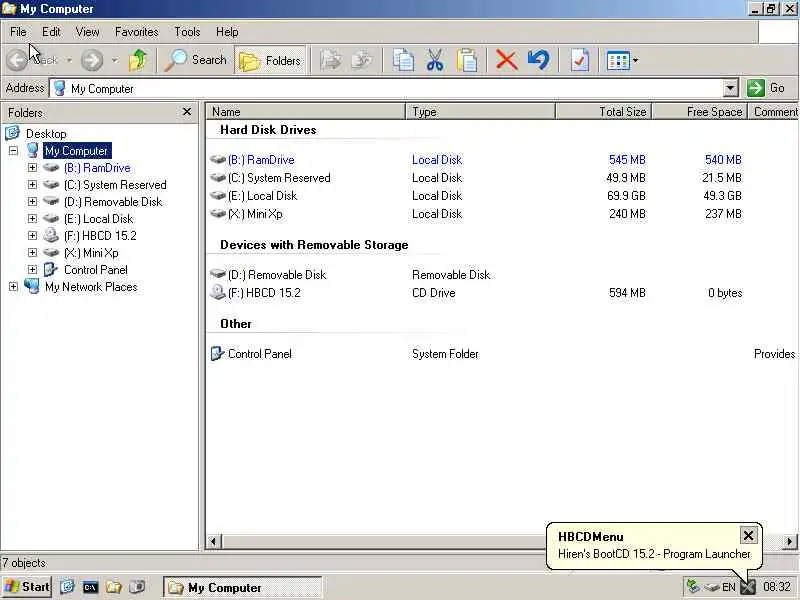Sort by Name column header
This screenshot has height=600, width=800.
(306, 111)
